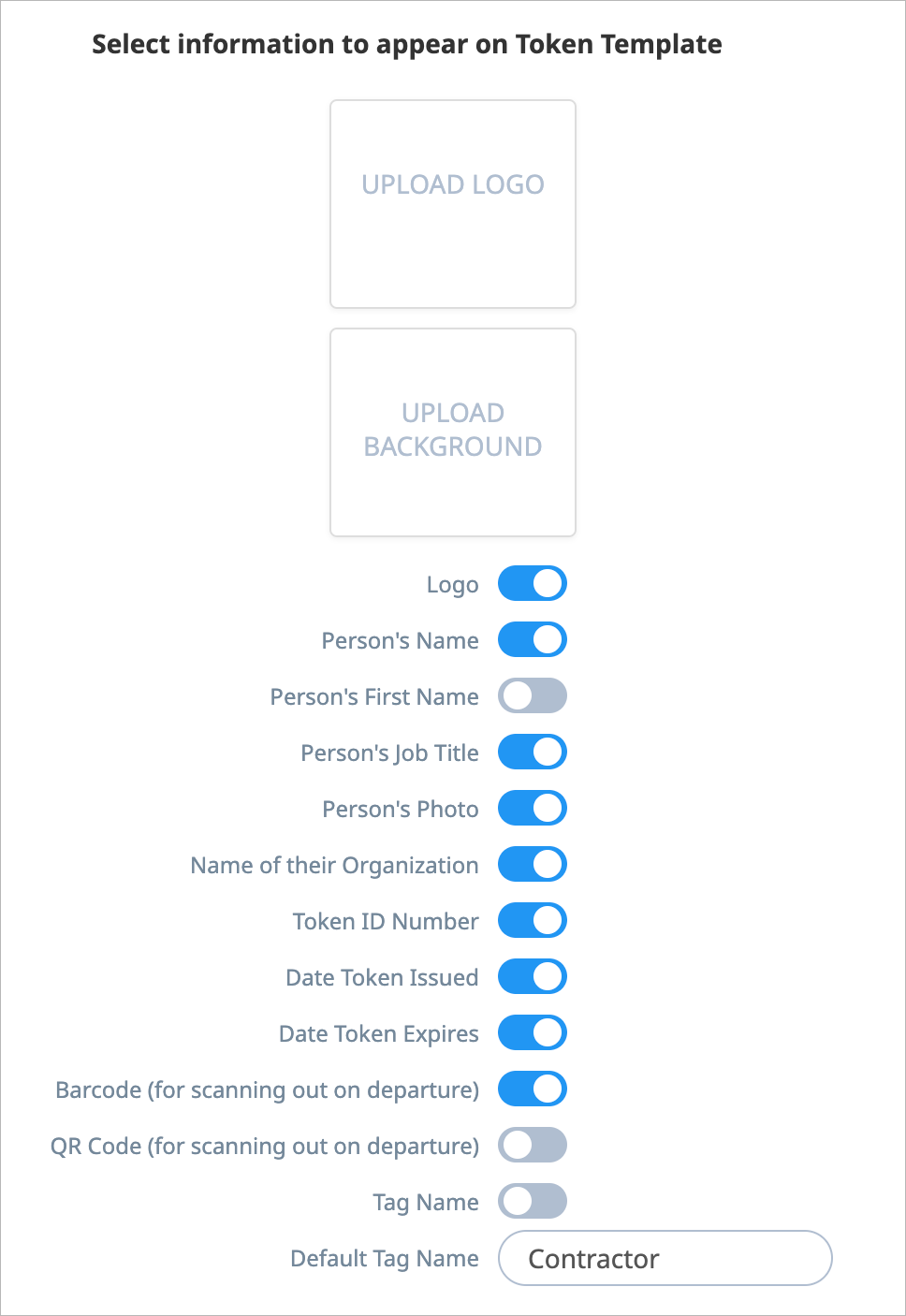The height and width of the screenshot is (1316, 906).
Task: Toggle off Name of their Organization
Action: [x=533, y=864]
